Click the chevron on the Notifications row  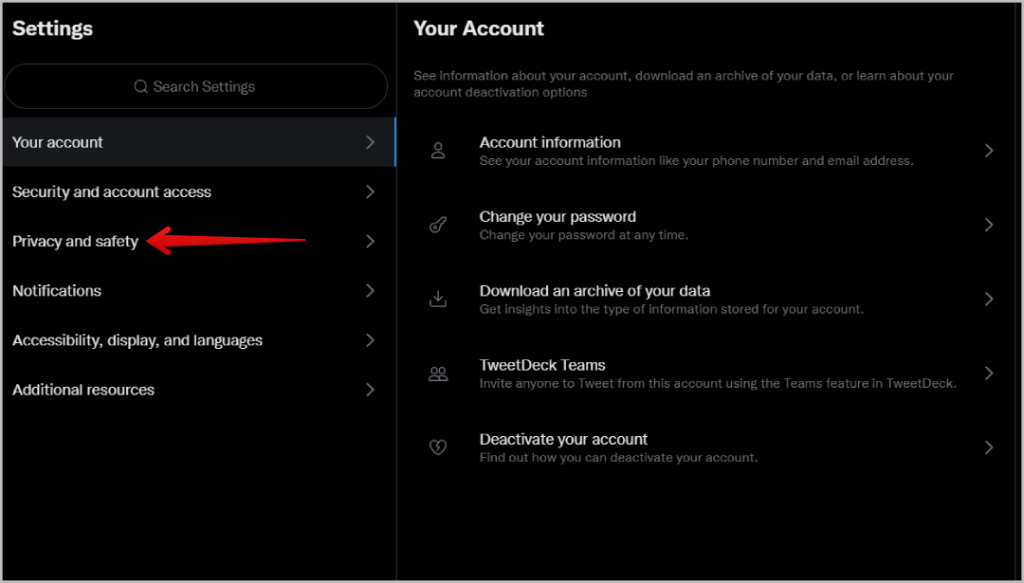click(x=370, y=291)
